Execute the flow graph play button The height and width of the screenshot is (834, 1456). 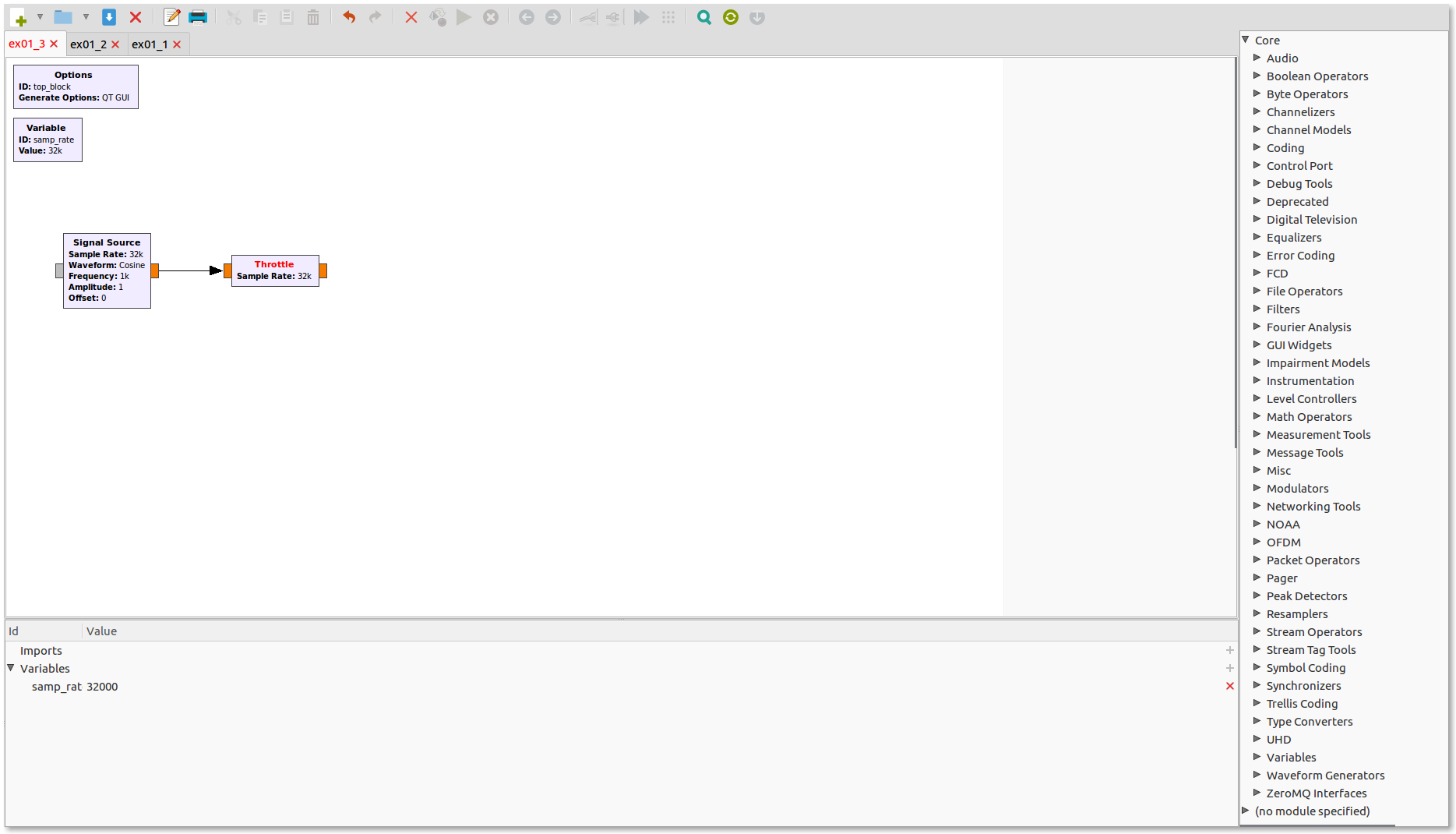[464, 17]
